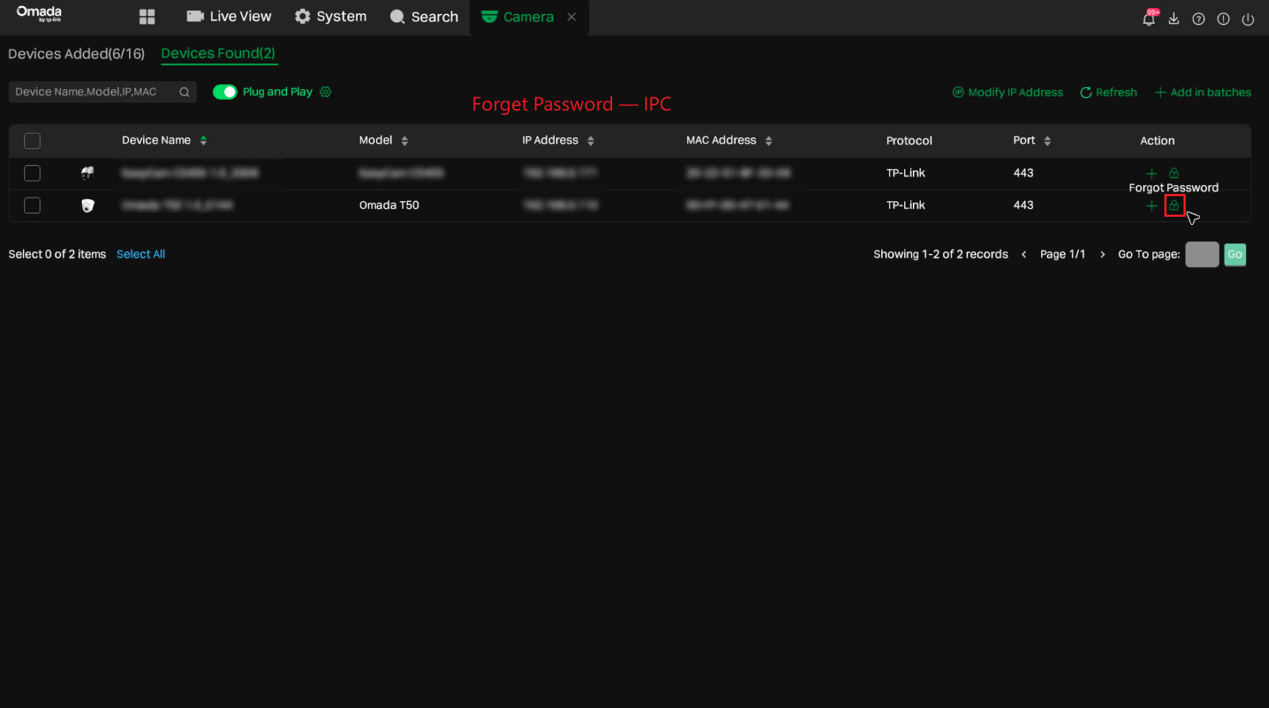The width and height of the screenshot is (1269, 708).
Task: Check the select-all header checkbox
Action: pos(32,141)
